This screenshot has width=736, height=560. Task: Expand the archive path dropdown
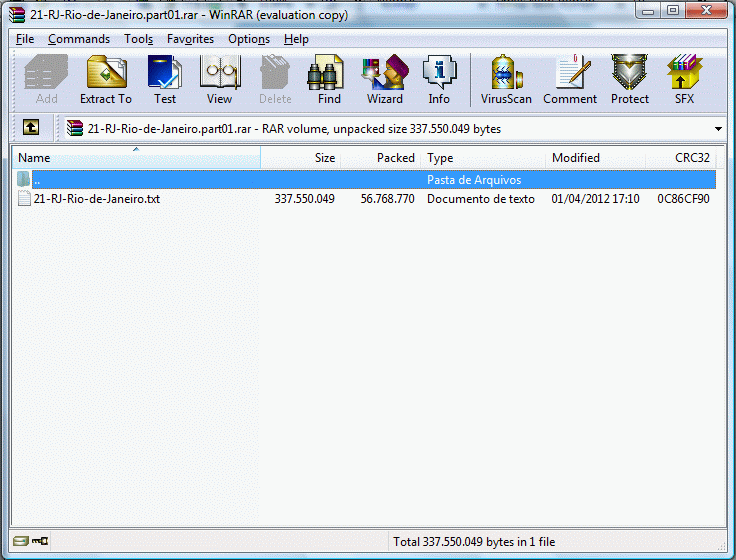(x=718, y=129)
